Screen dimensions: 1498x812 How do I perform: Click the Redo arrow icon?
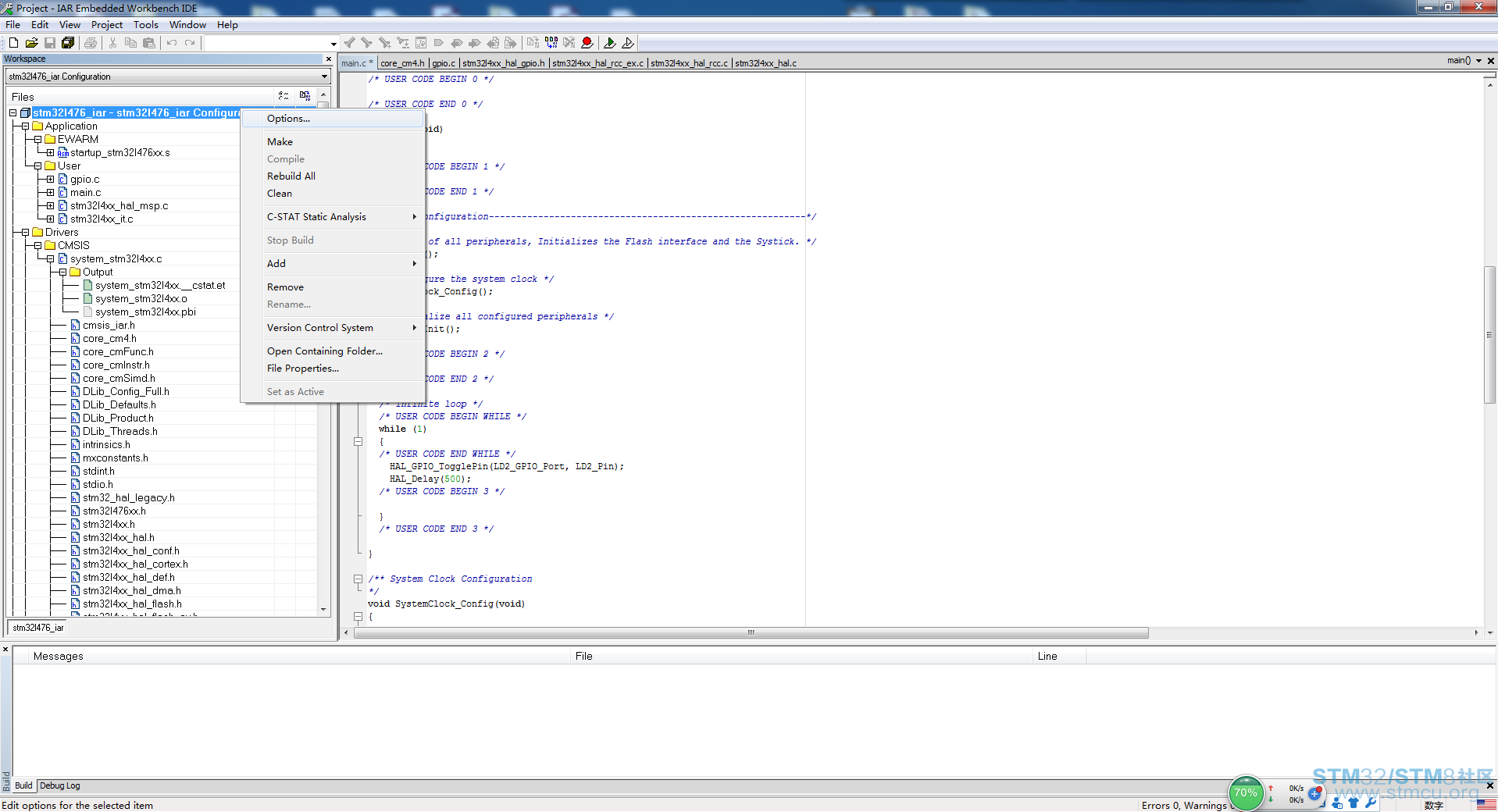point(190,43)
